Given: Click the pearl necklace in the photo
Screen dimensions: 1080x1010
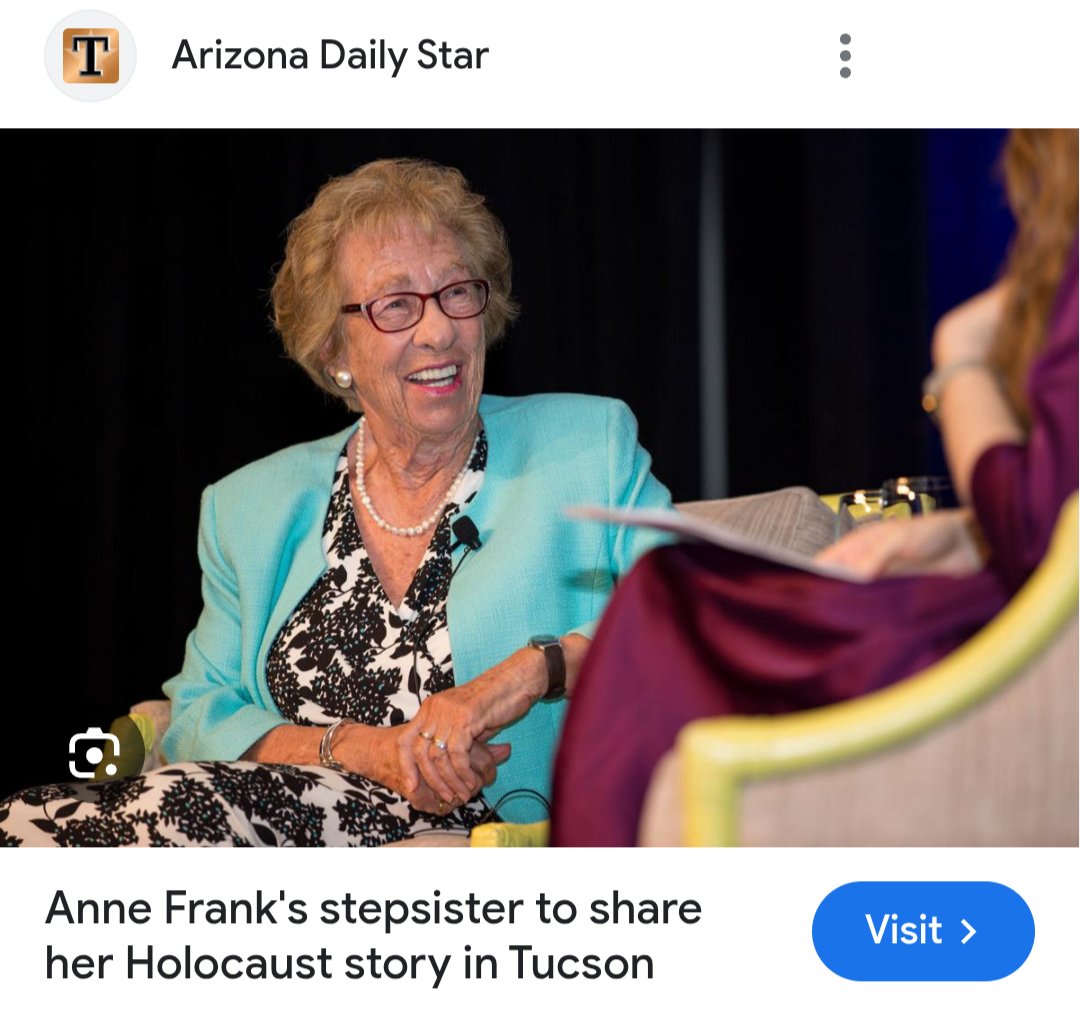Looking at the screenshot, I should 406,486.
